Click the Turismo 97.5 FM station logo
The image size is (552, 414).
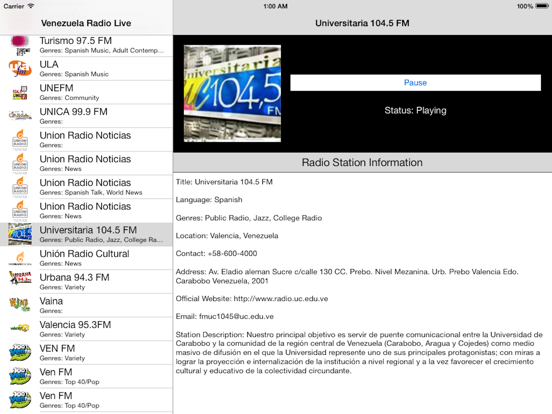pyautogui.click(x=20, y=45)
